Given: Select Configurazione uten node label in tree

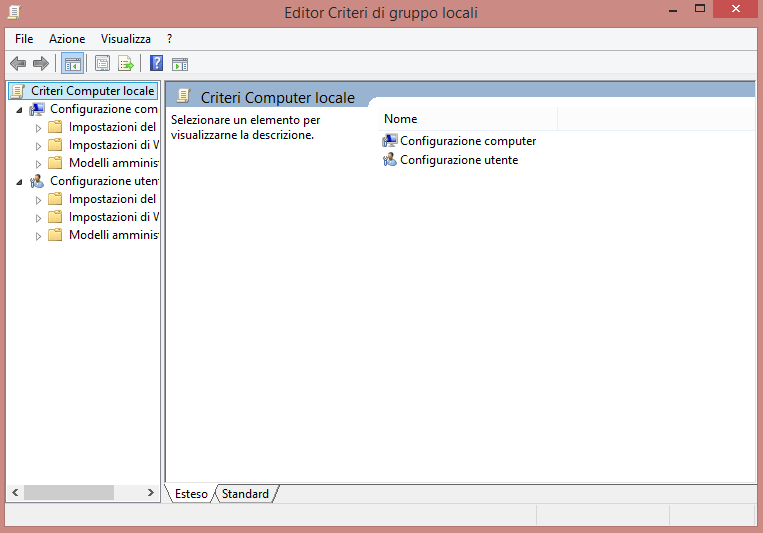Looking at the screenshot, I should tap(104, 181).
